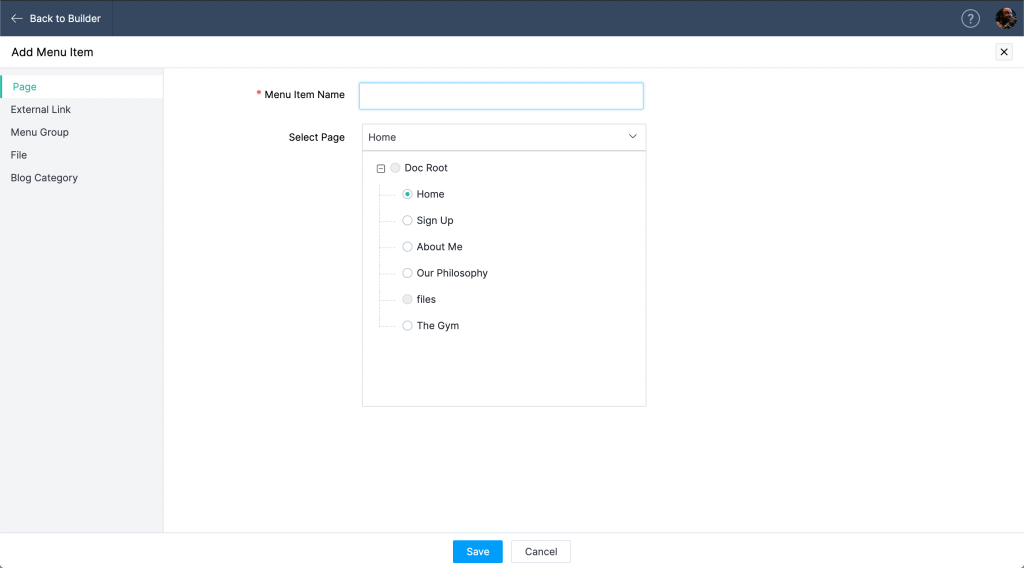This screenshot has width=1024, height=568.
Task: Close the Add Menu Item dialog
Action: [1004, 52]
